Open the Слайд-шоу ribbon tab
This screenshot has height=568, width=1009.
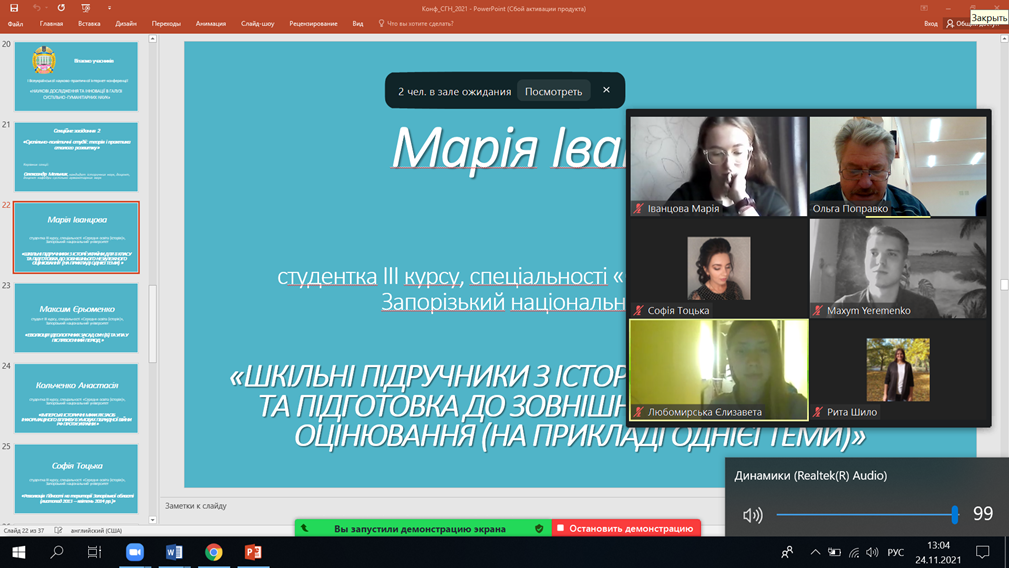pos(257,24)
